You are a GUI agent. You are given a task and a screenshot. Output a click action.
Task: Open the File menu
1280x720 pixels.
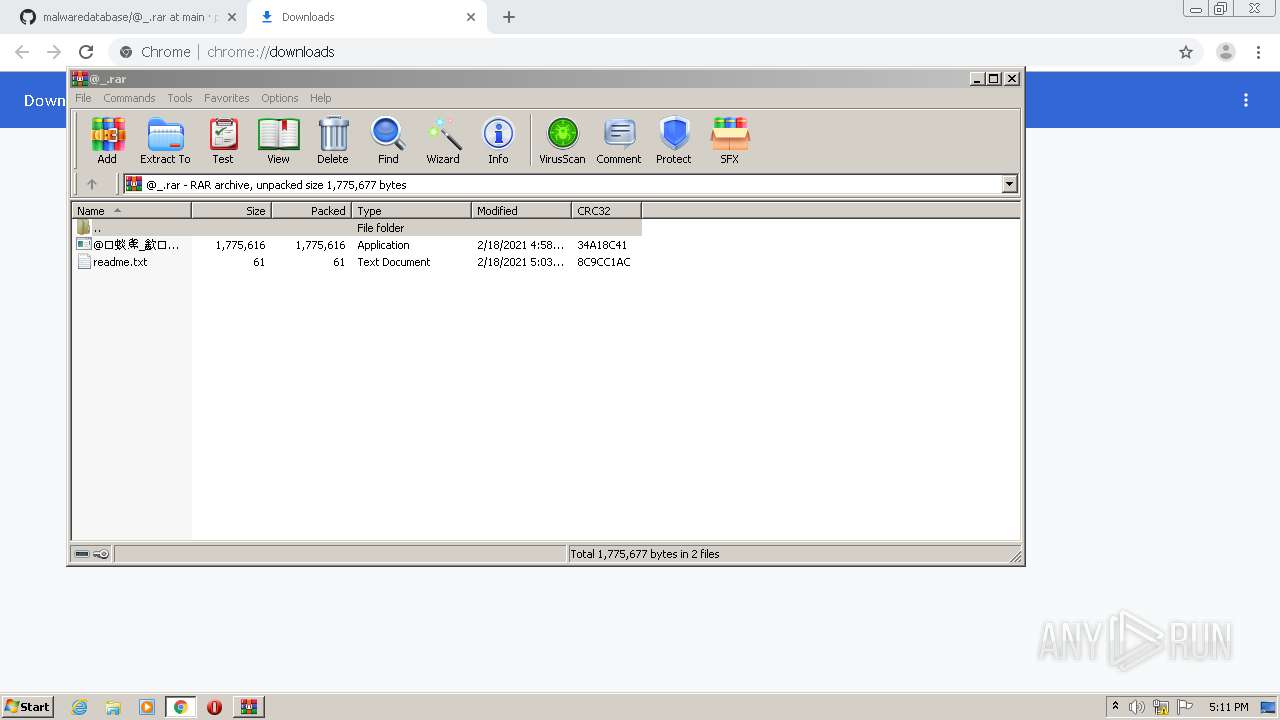(83, 98)
